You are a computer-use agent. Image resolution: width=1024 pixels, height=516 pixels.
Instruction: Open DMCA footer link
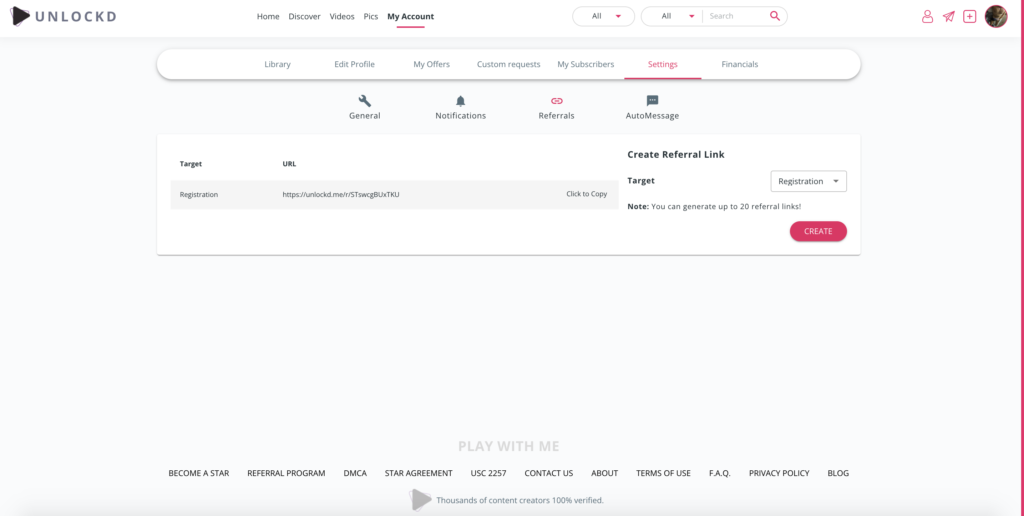point(355,473)
